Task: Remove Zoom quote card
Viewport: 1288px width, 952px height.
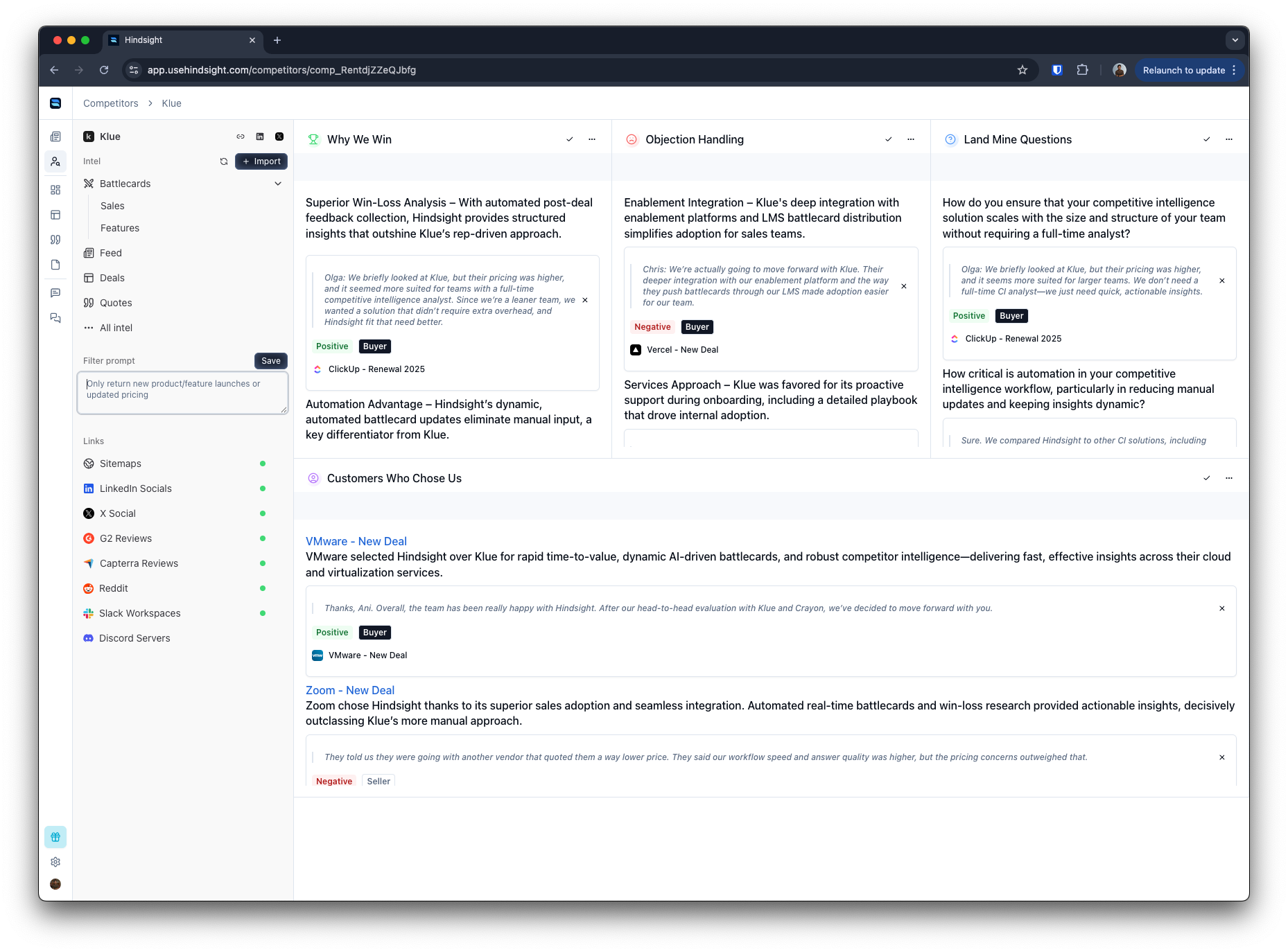Action: tap(1222, 757)
